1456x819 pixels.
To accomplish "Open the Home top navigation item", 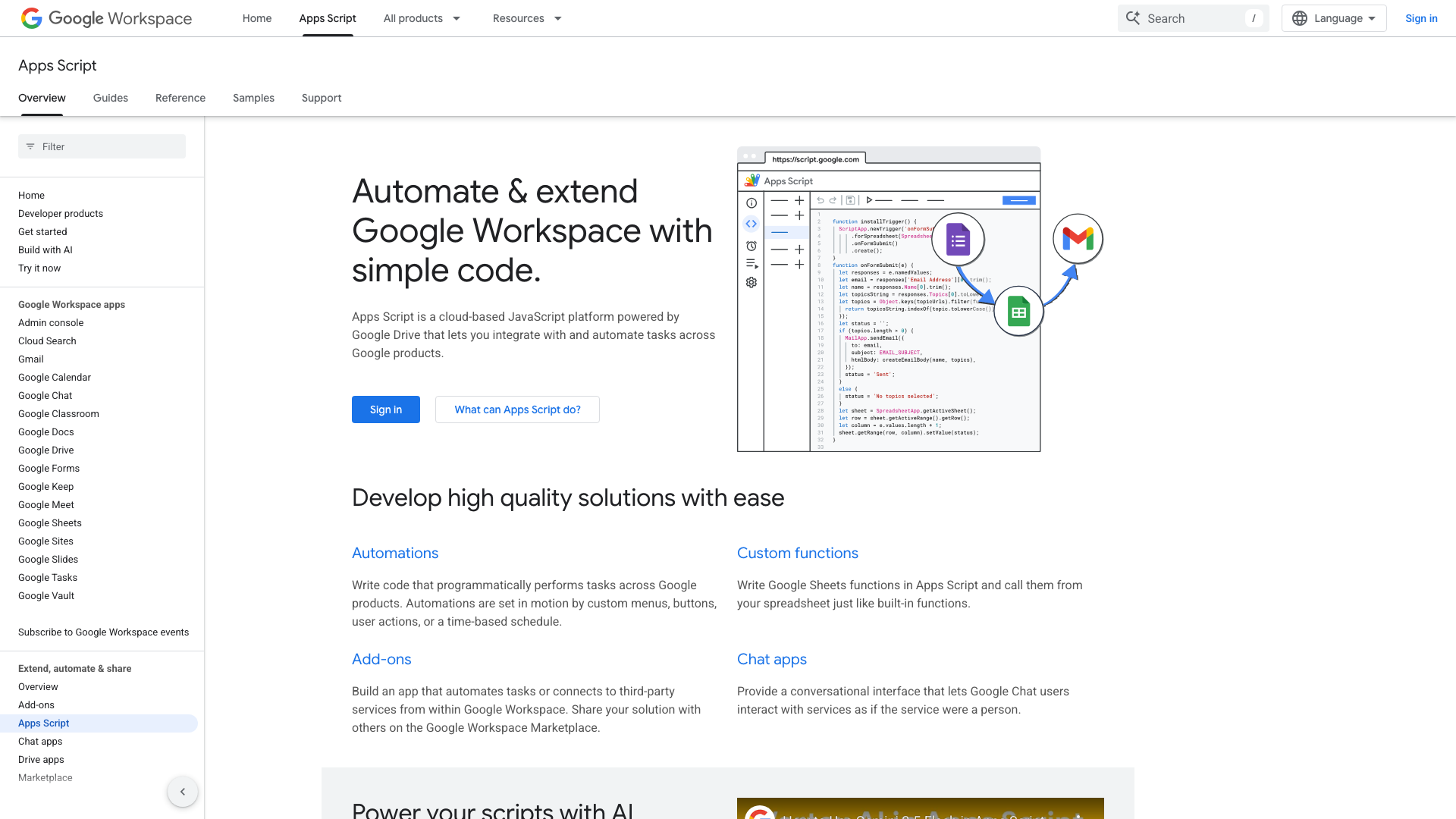I will (257, 18).
